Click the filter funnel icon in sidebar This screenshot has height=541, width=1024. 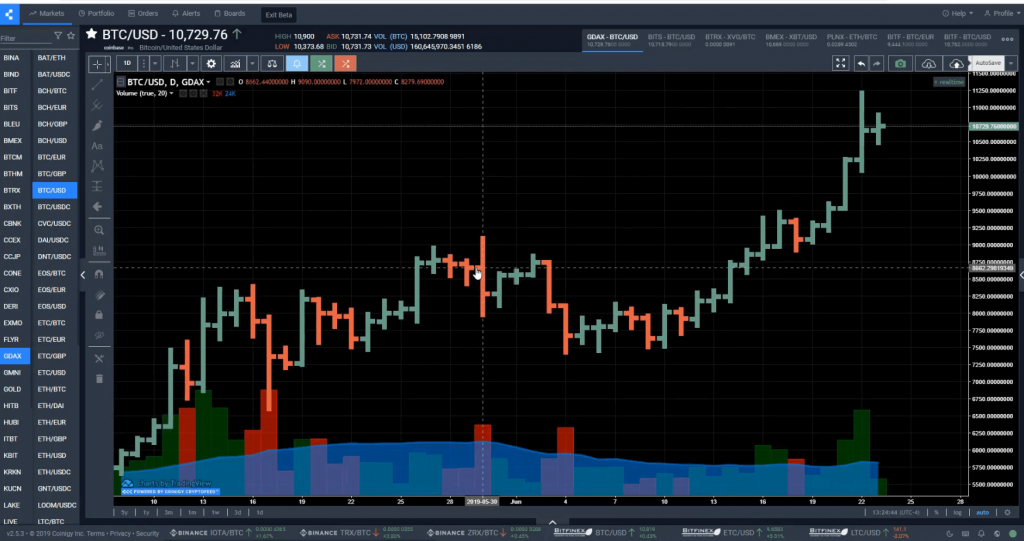click(58, 37)
